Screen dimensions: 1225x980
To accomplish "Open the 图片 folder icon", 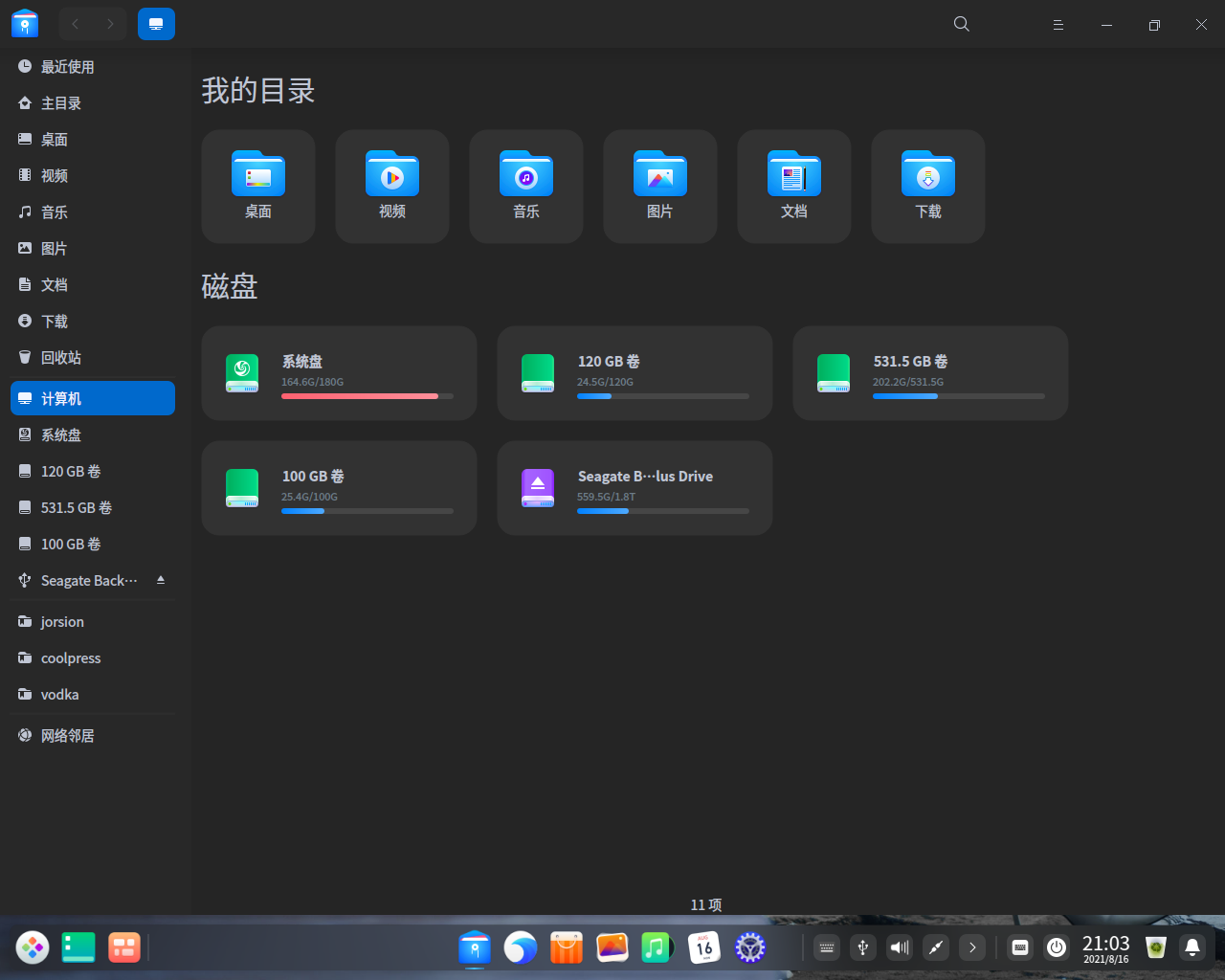I will point(660,174).
